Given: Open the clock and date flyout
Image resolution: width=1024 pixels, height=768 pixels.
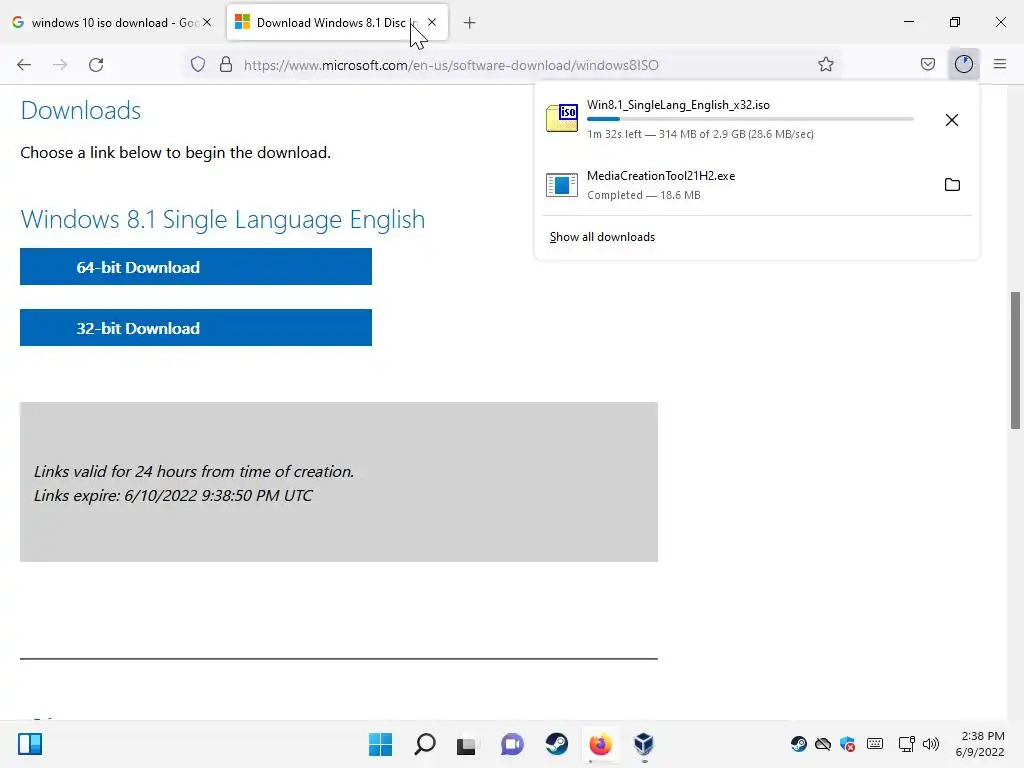Looking at the screenshot, I should [x=980, y=744].
